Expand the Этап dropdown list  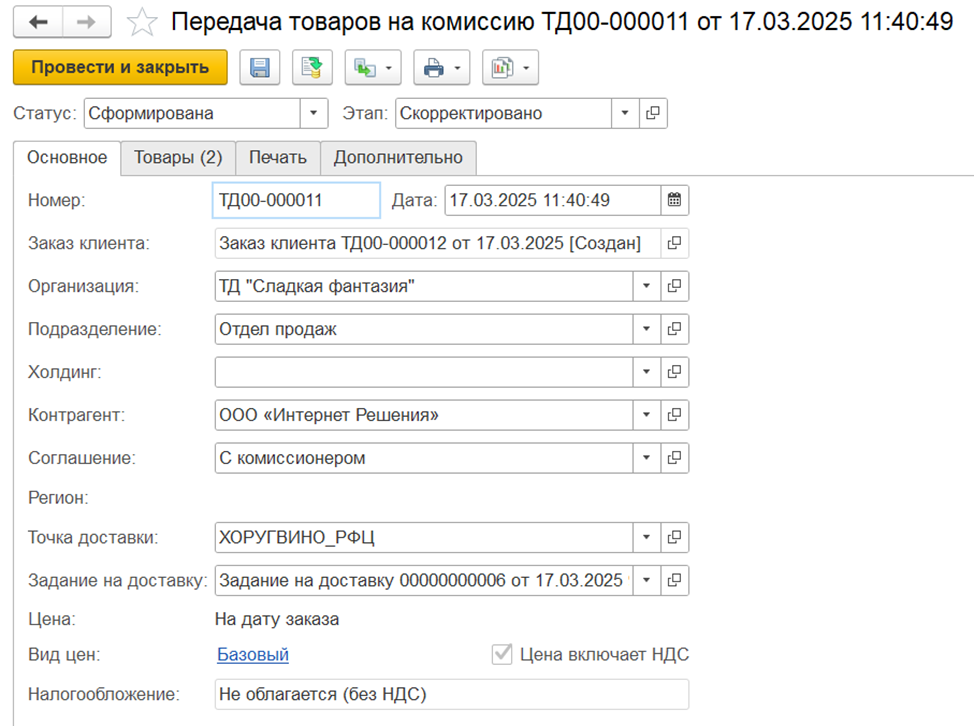click(626, 113)
